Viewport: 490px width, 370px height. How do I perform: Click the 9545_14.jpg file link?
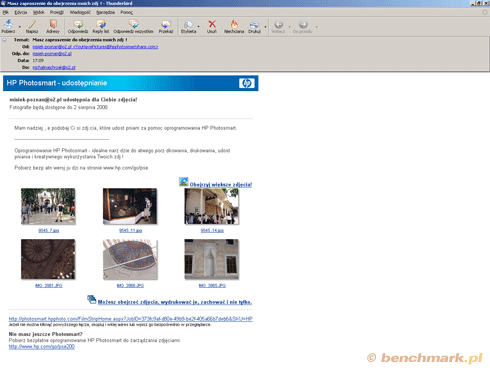point(212,230)
